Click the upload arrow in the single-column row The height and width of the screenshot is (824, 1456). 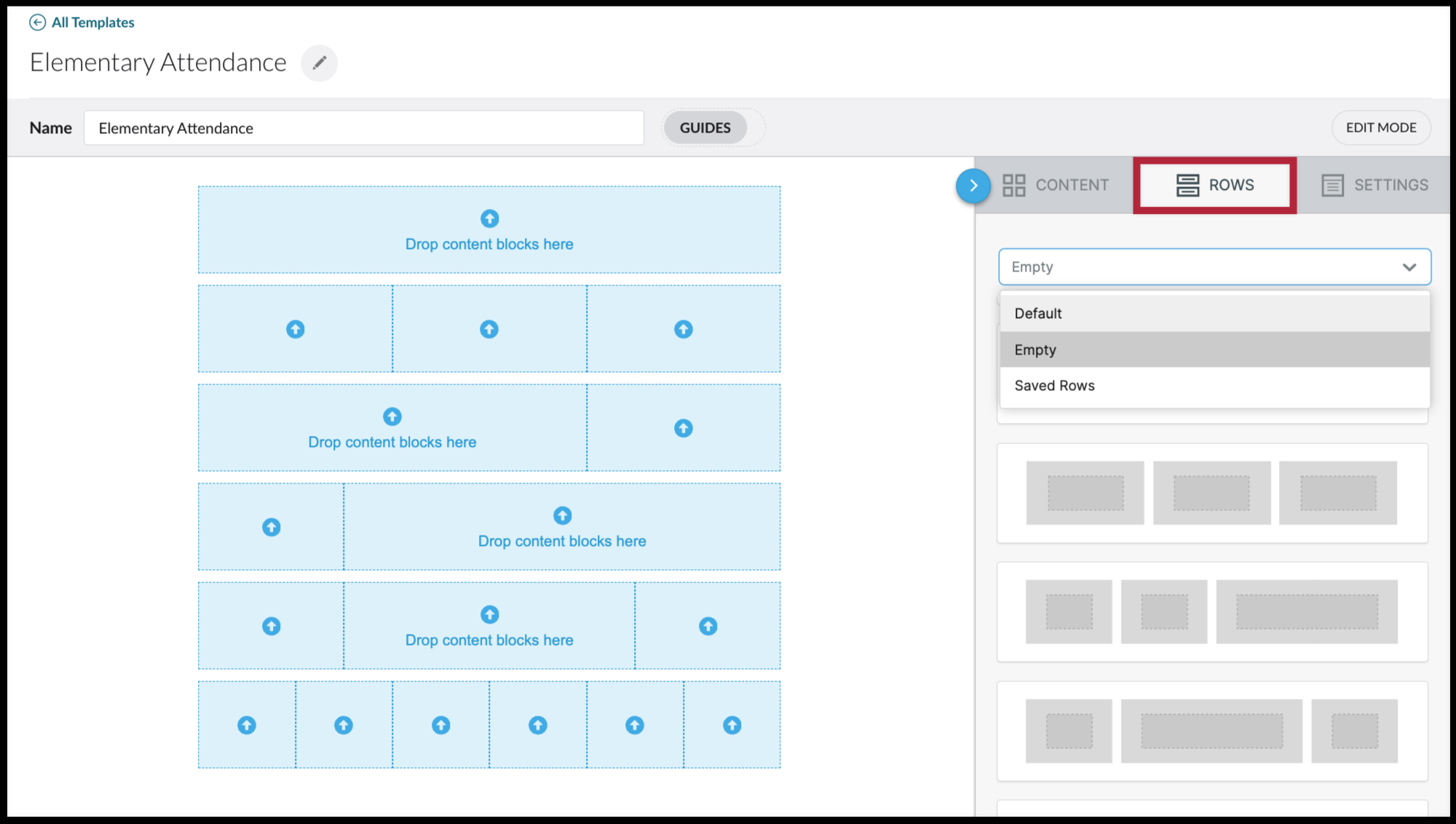(489, 218)
